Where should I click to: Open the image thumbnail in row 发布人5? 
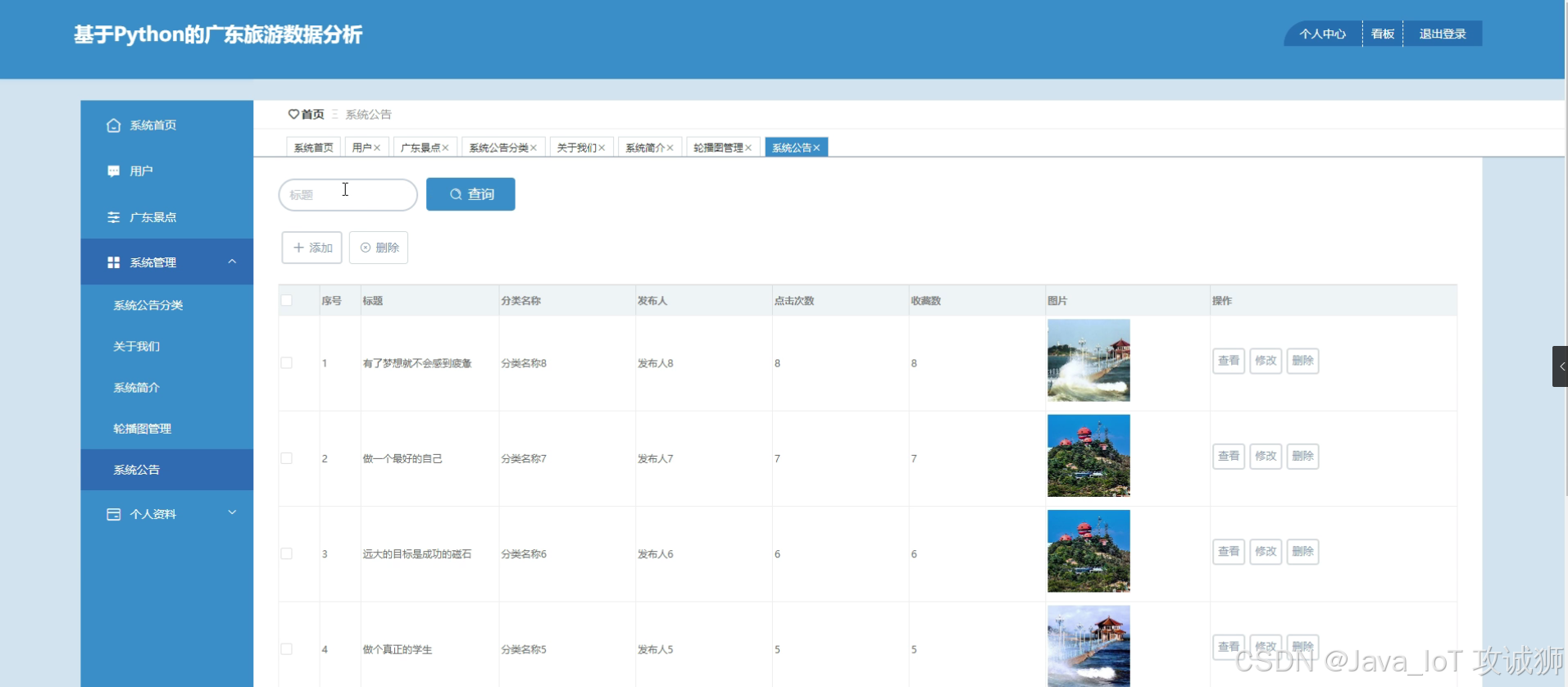pyautogui.click(x=1089, y=646)
